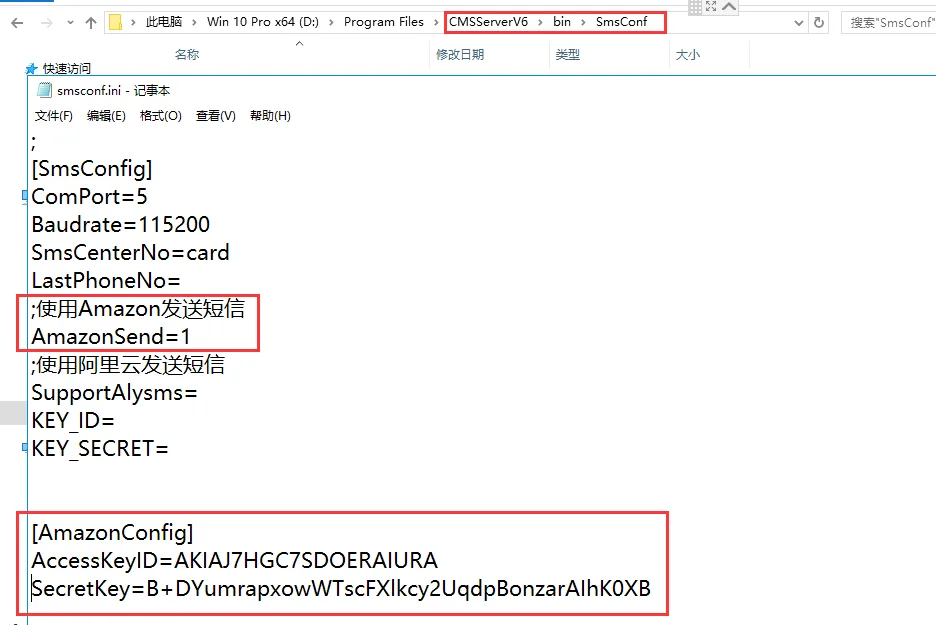Screen dimensions: 936x625
Task: Click the KEY_ID= line
Action: [73, 421]
